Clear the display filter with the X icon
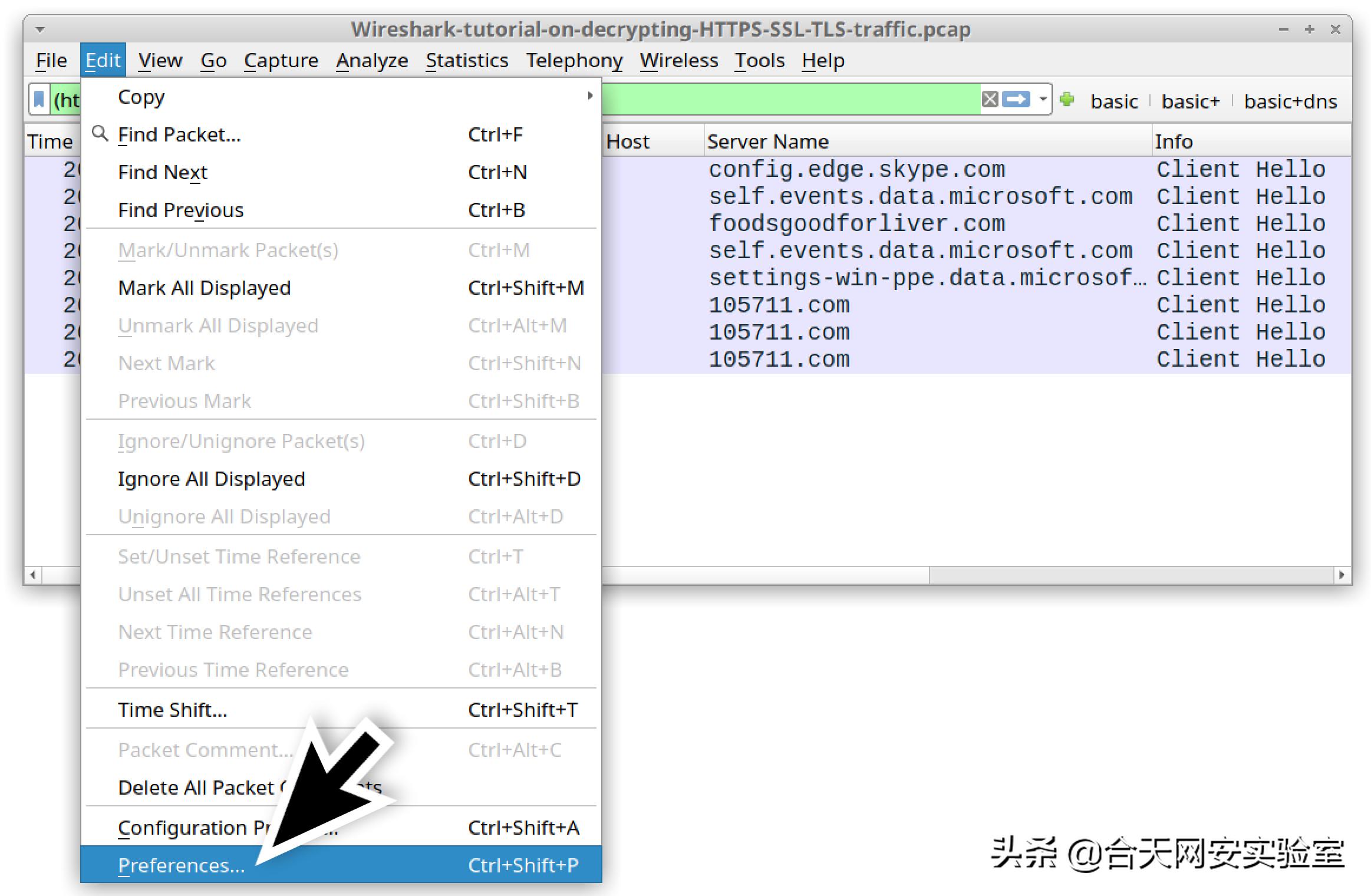The image size is (1371, 896). pyautogui.click(x=990, y=99)
